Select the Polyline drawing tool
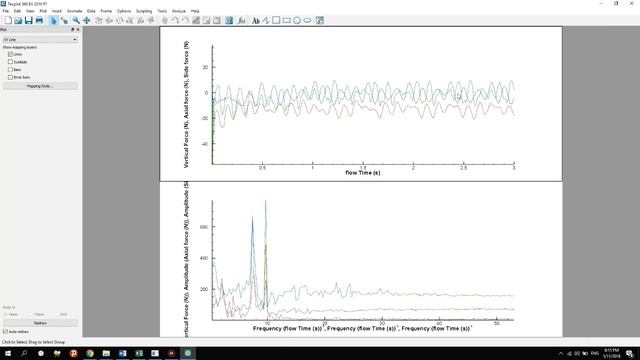The image size is (640, 360). [266, 20]
